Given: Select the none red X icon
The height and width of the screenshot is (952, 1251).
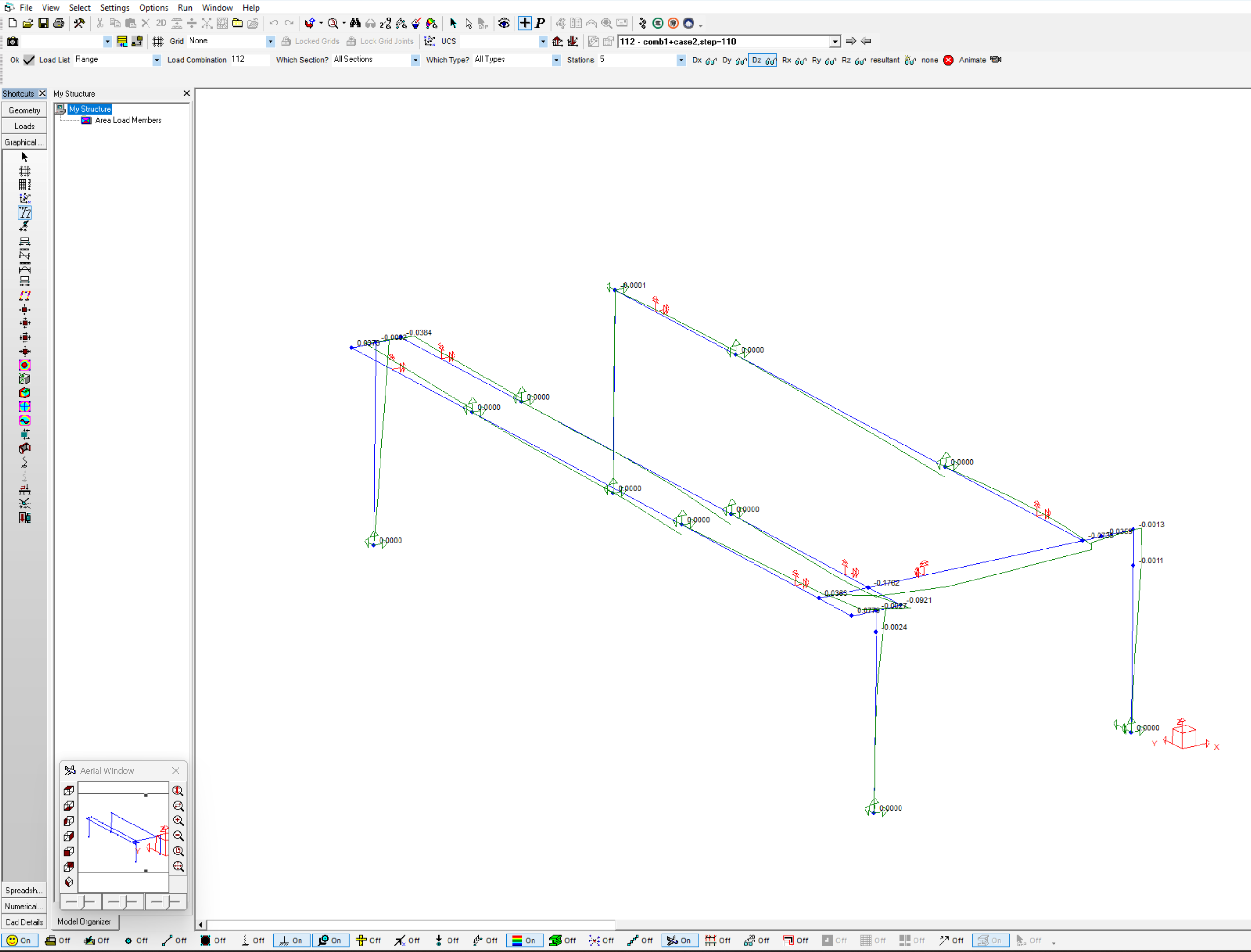Looking at the screenshot, I should click(x=948, y=60).
